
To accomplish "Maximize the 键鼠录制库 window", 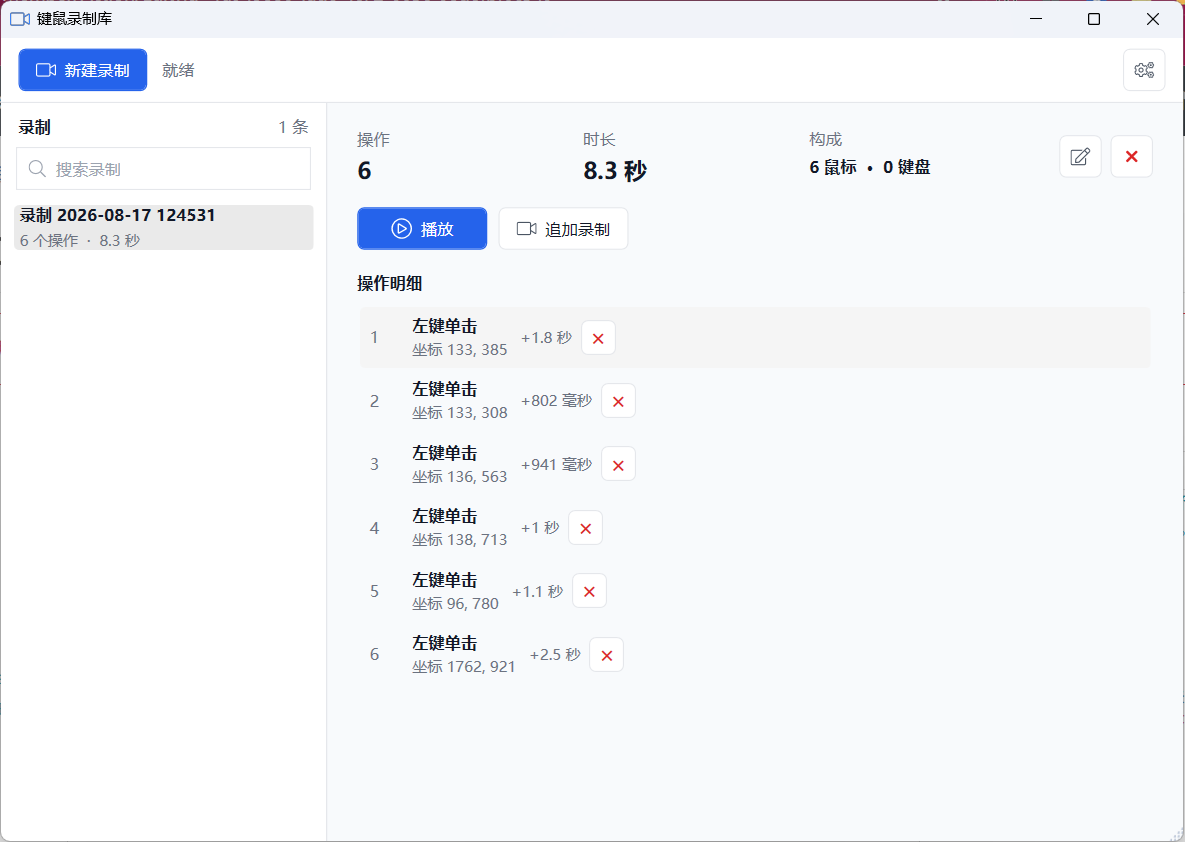I will [x=1094, y=19].
